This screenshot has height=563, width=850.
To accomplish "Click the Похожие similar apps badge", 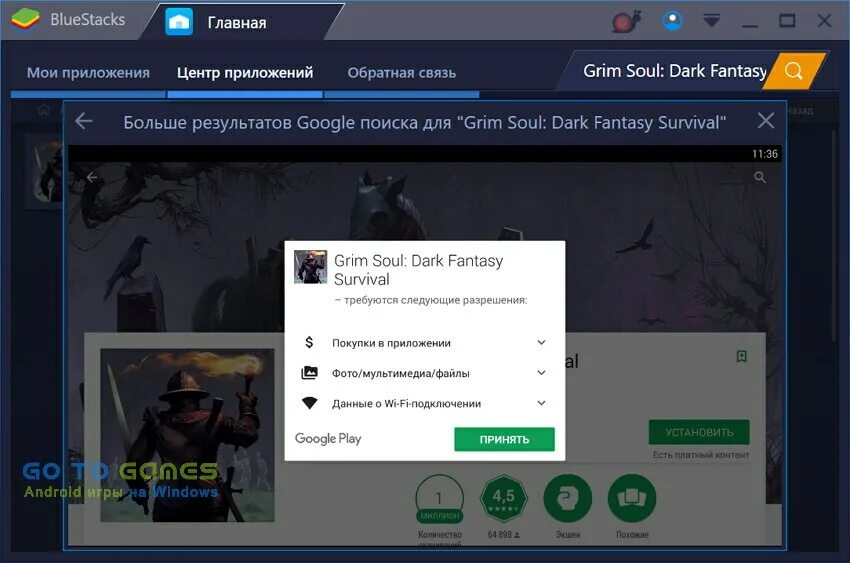I will [x=632, y=499].
